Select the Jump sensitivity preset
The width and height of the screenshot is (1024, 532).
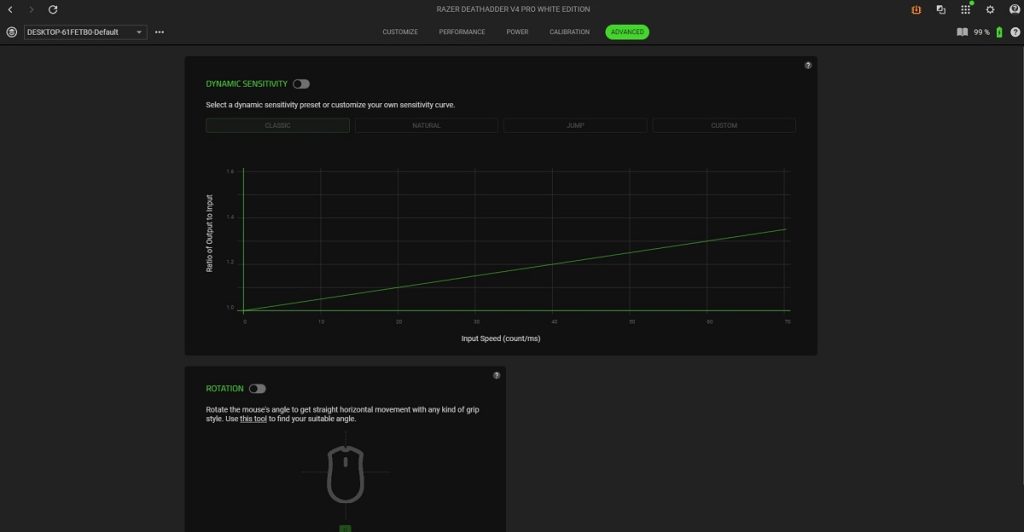[575, 125]
